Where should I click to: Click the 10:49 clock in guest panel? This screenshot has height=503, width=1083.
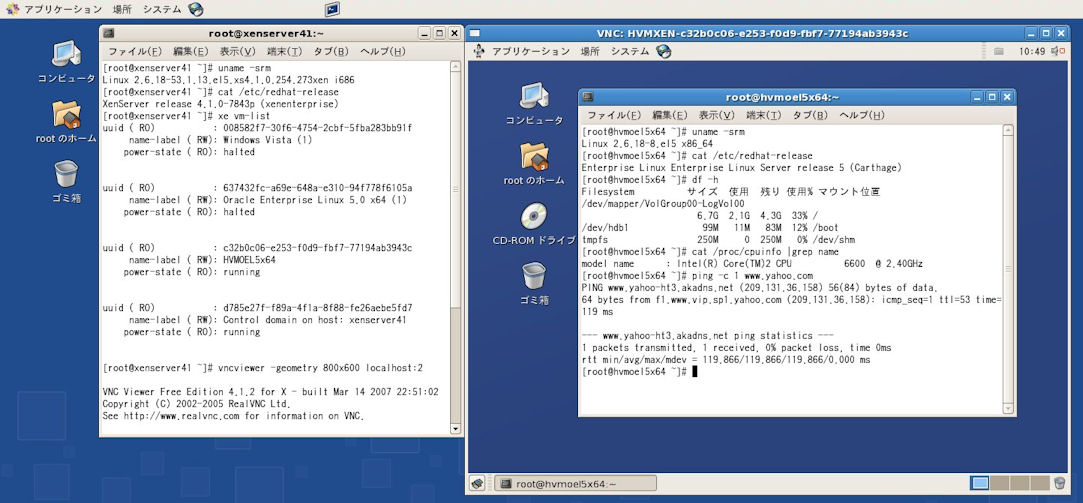click(1031, 51)
